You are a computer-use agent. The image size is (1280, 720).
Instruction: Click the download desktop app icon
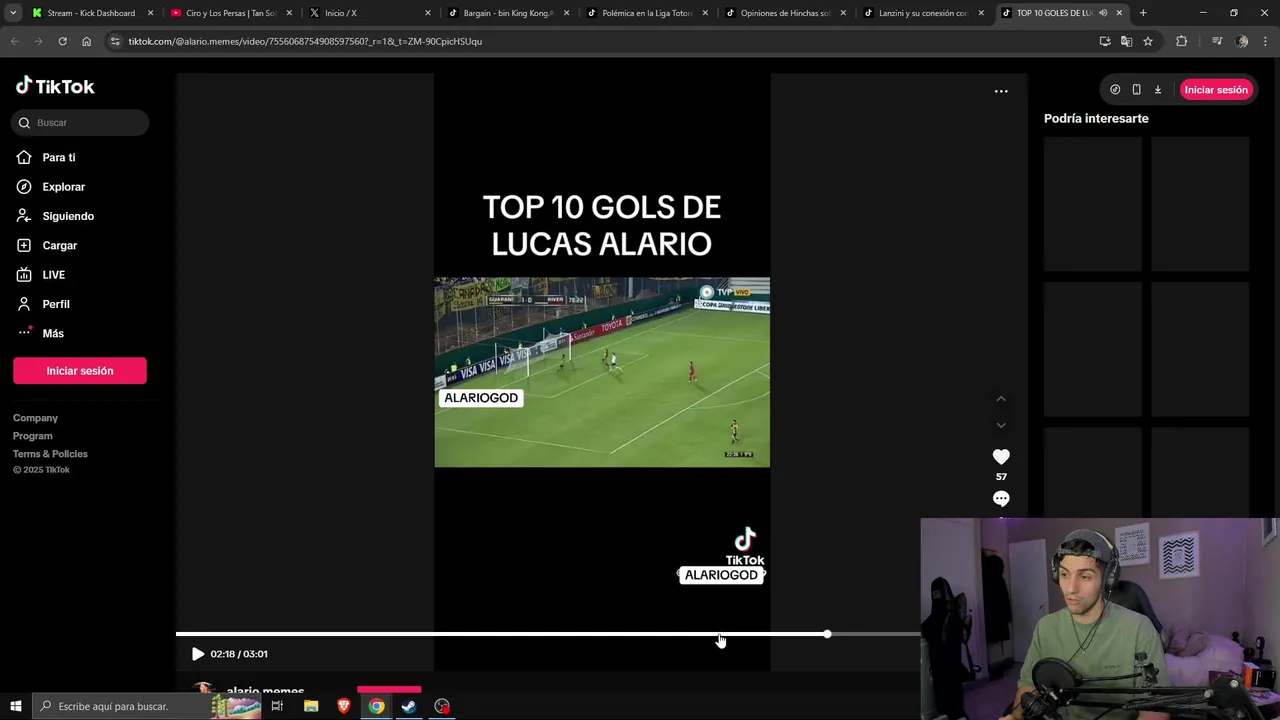click(1158, 90)
